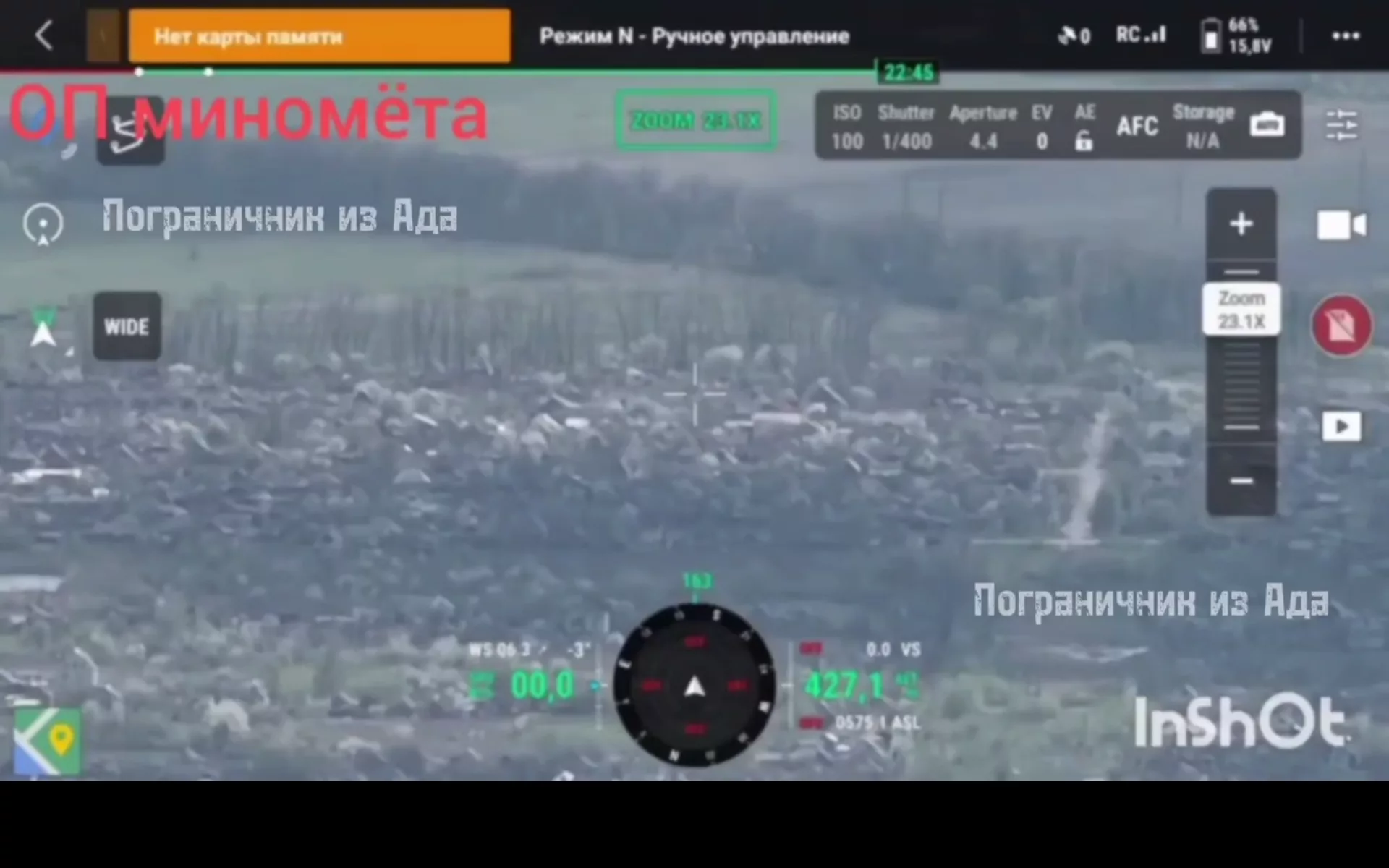Tap the orange no memory card banner

(319, 36)
